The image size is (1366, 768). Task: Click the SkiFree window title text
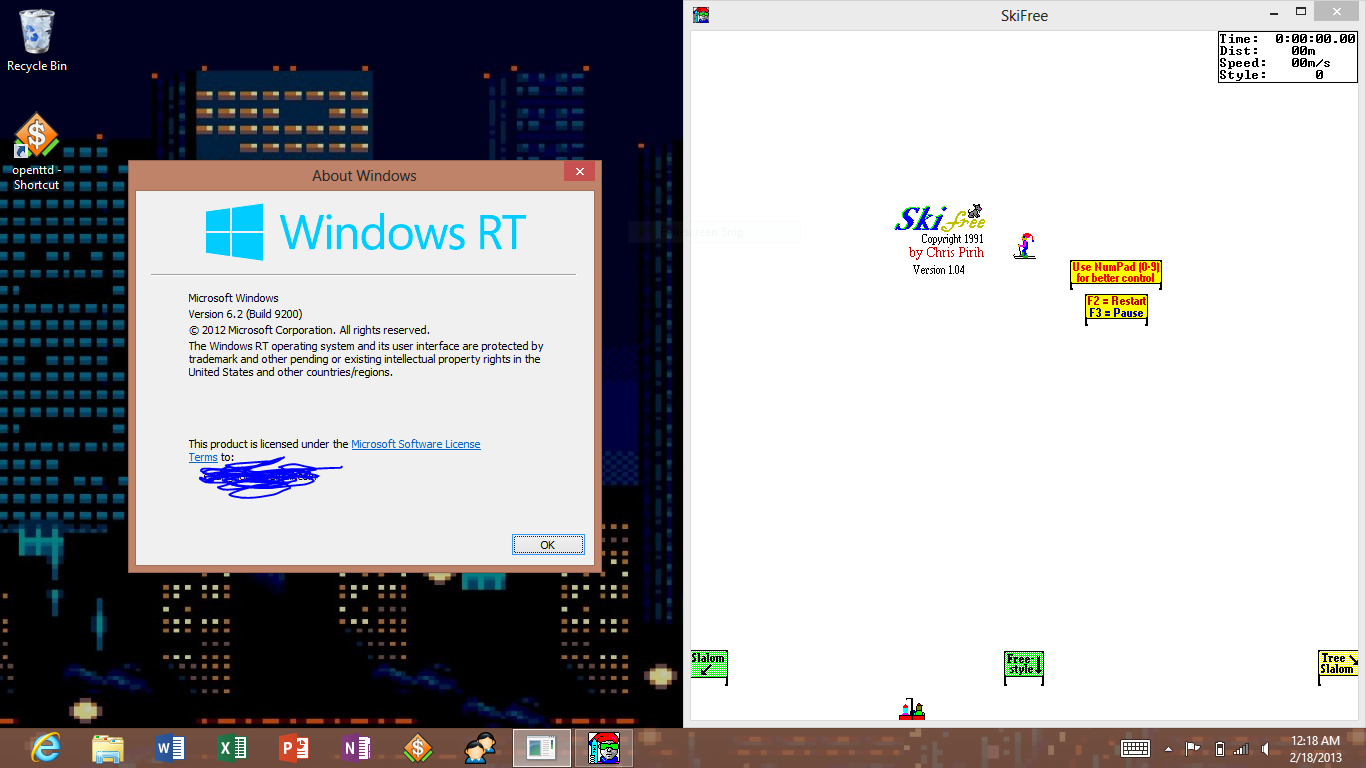1024,15
